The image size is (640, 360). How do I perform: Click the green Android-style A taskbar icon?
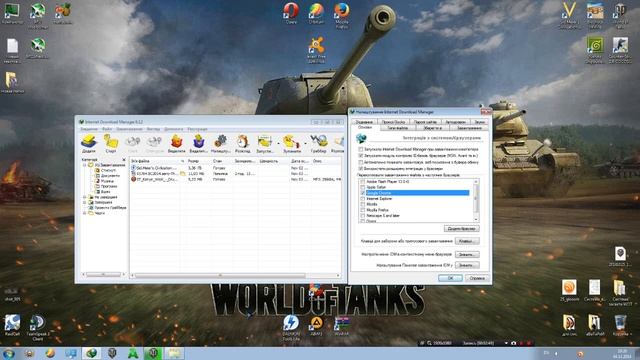pos(133,353)
